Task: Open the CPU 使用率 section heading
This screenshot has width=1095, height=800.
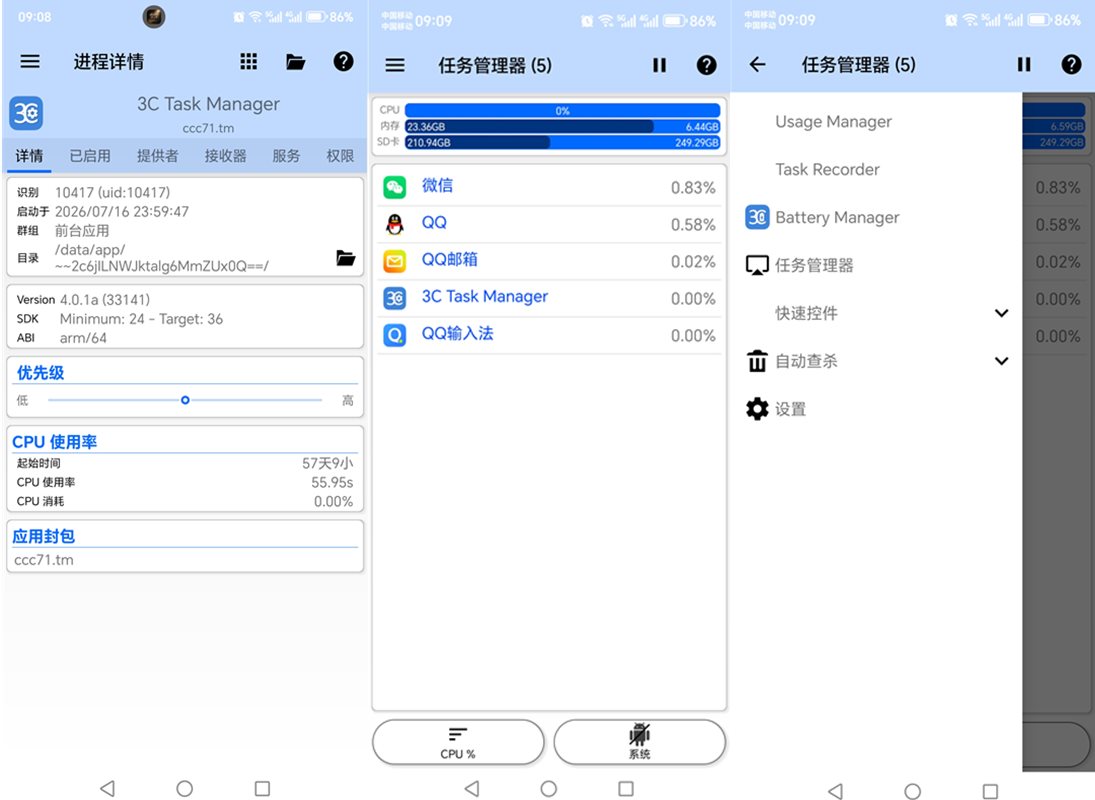Action: click(54, 442)
